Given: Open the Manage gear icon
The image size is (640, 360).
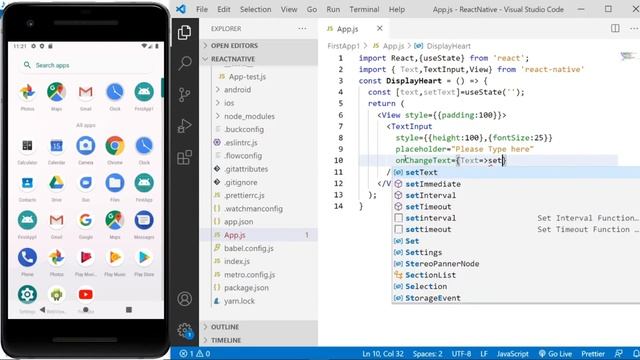Looking at the screenshot, I should (x=184, y=330).
